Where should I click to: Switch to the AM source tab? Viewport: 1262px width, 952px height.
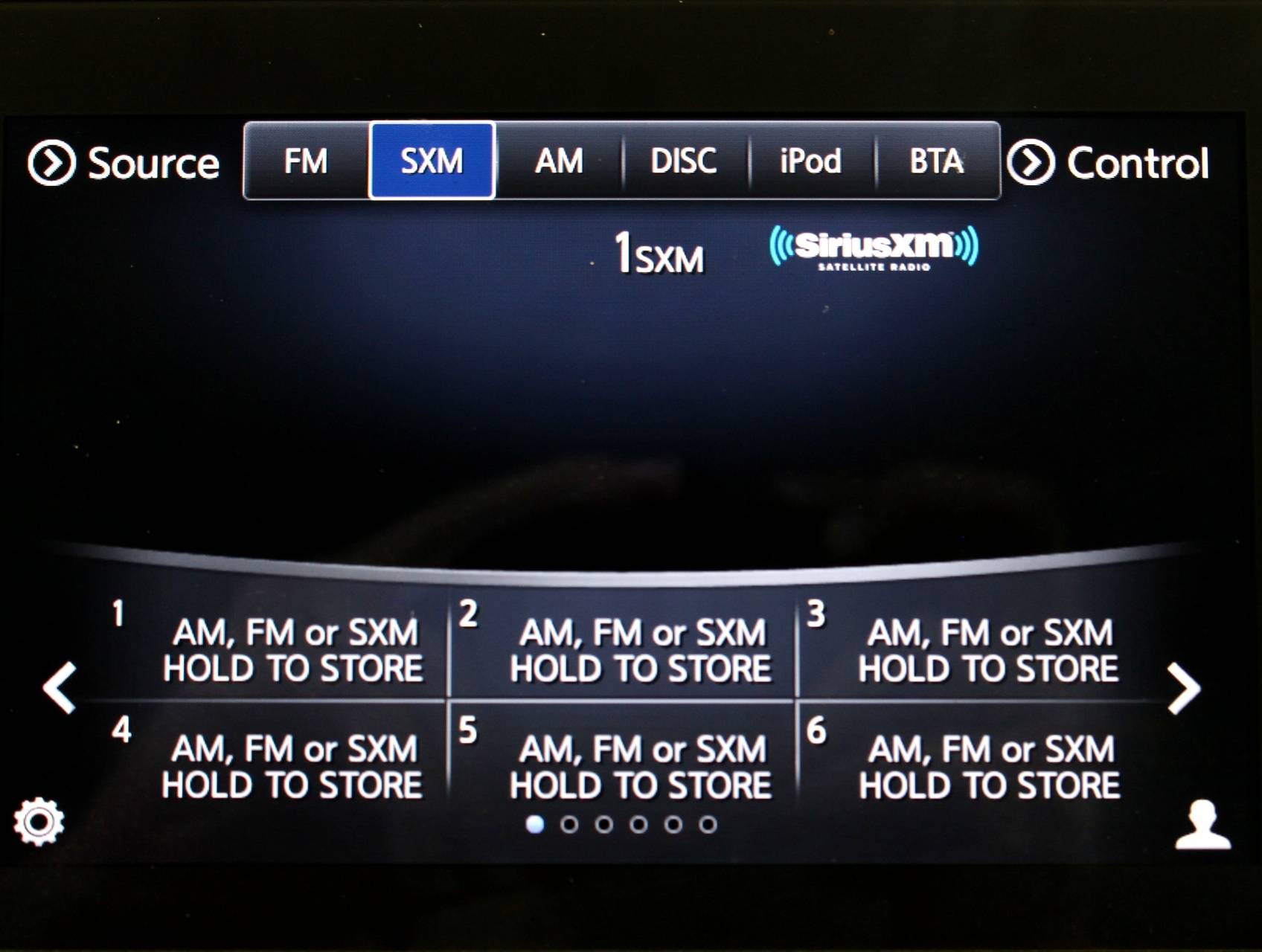pos(559,161)
